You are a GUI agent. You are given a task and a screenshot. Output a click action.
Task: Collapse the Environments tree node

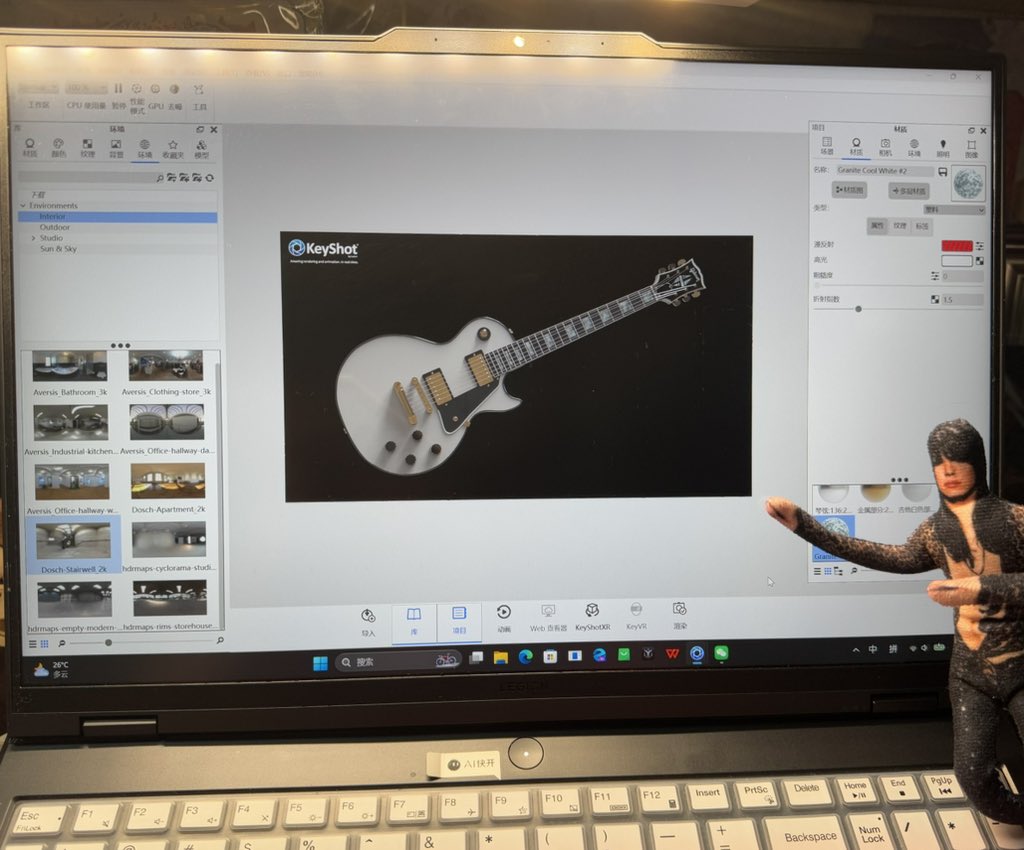coord(24,206)
